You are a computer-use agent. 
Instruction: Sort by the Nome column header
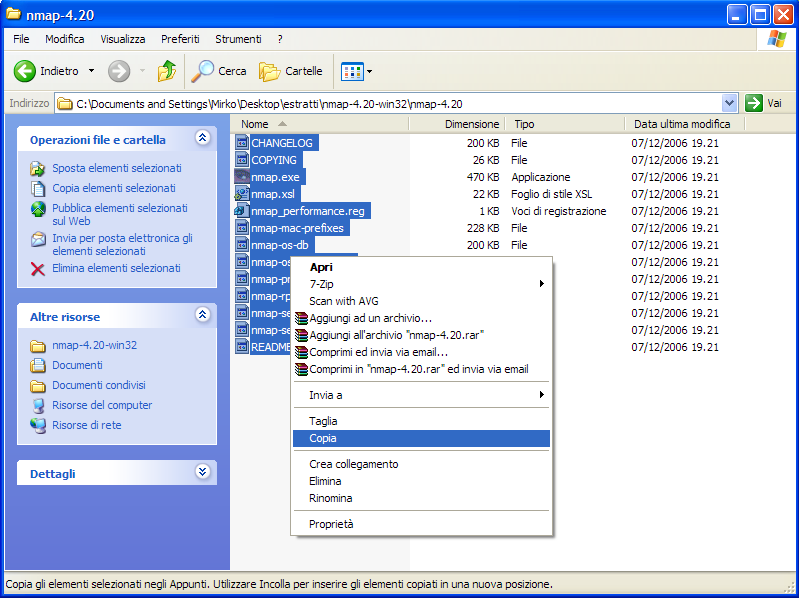click(255, 124)
